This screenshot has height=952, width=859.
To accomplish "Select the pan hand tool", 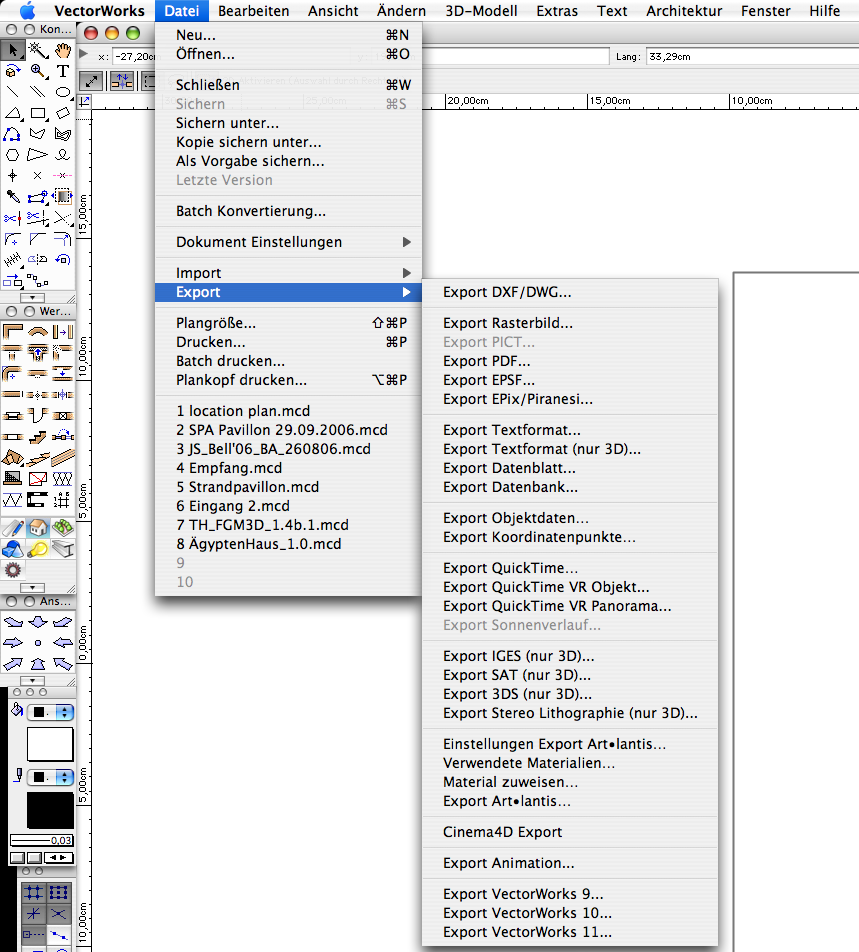I will pos(63,50).
